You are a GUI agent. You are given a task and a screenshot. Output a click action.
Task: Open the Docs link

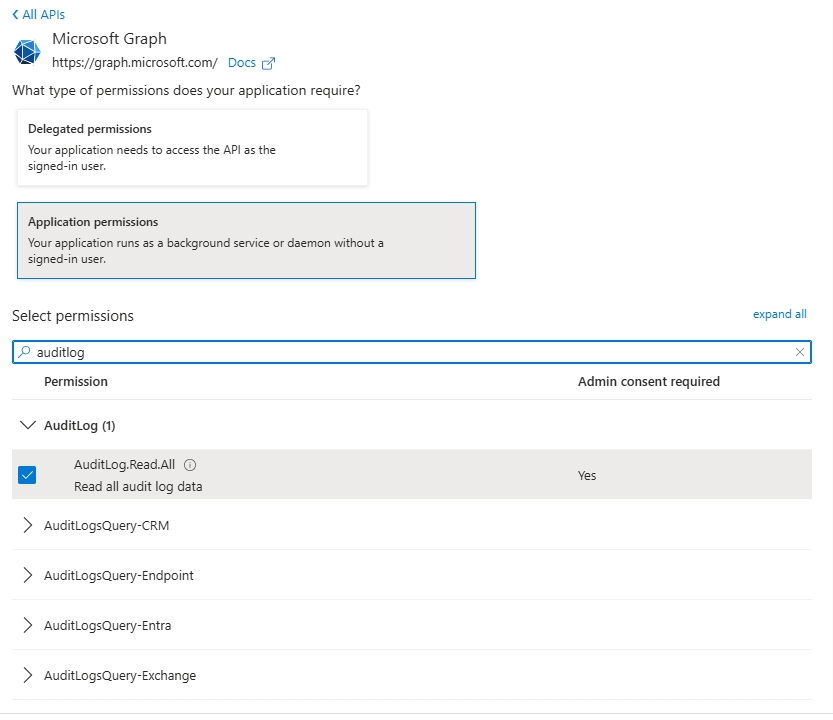(242, 63)
